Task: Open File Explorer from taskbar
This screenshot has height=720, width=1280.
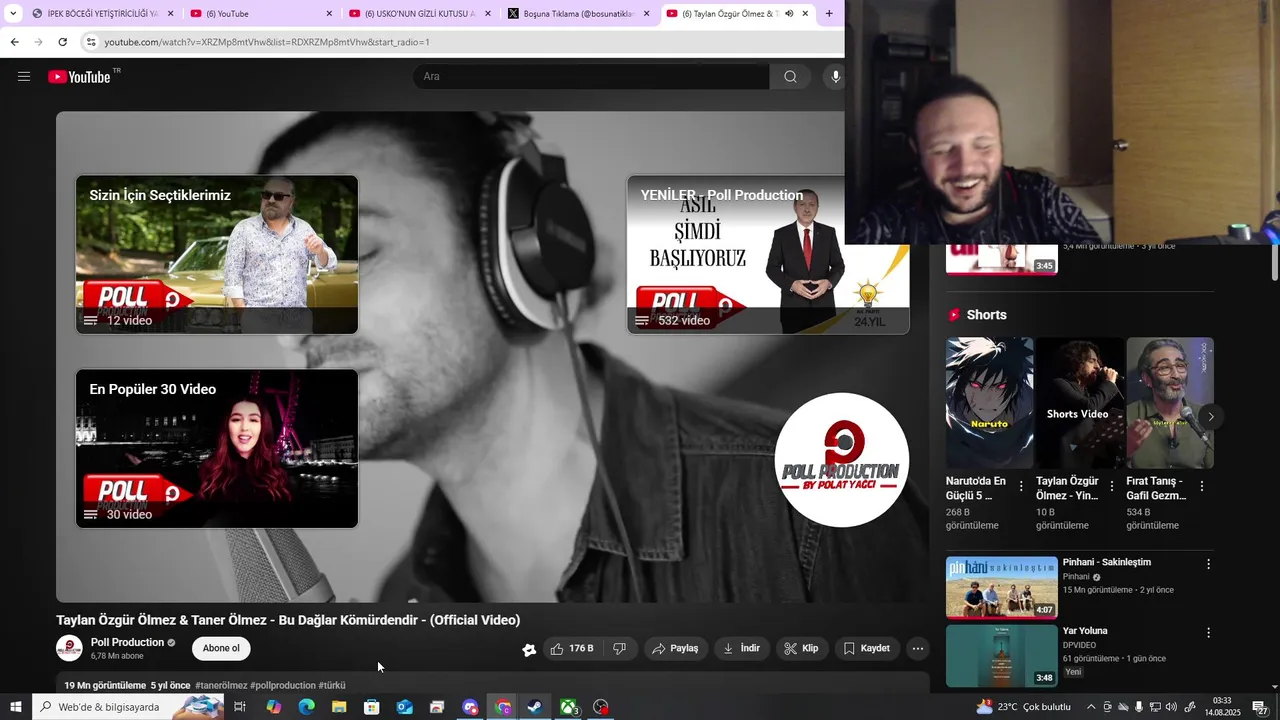Action: tap(339, 707)
